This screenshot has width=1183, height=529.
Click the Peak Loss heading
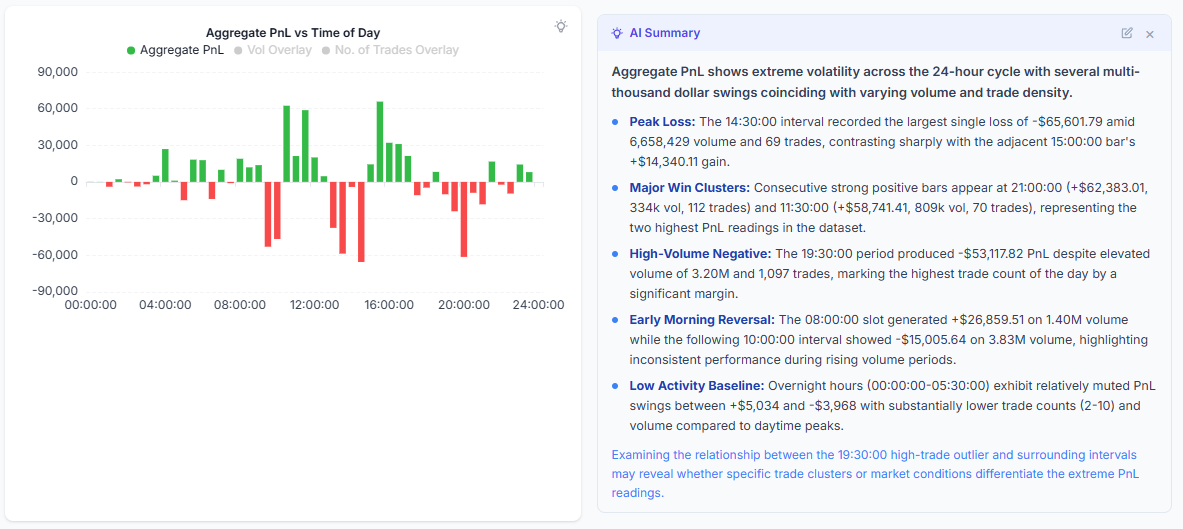pos(661,121)
